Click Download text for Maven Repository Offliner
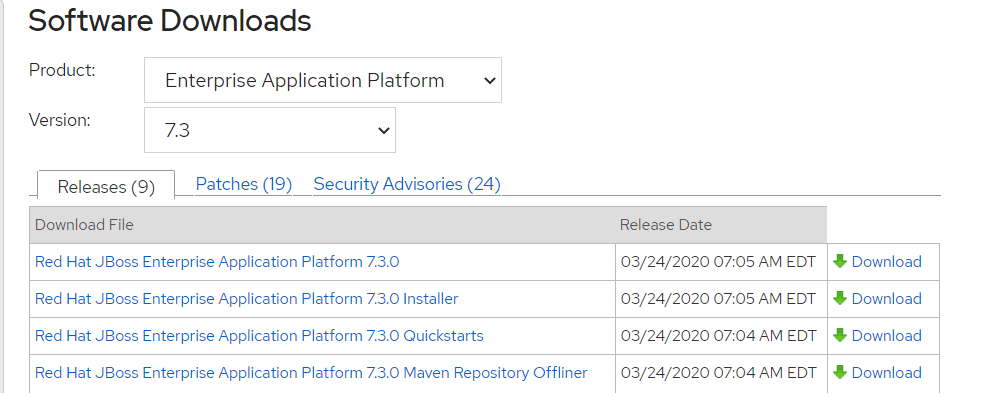The height and width of the screenshot is (393, 985). point(886,373)
